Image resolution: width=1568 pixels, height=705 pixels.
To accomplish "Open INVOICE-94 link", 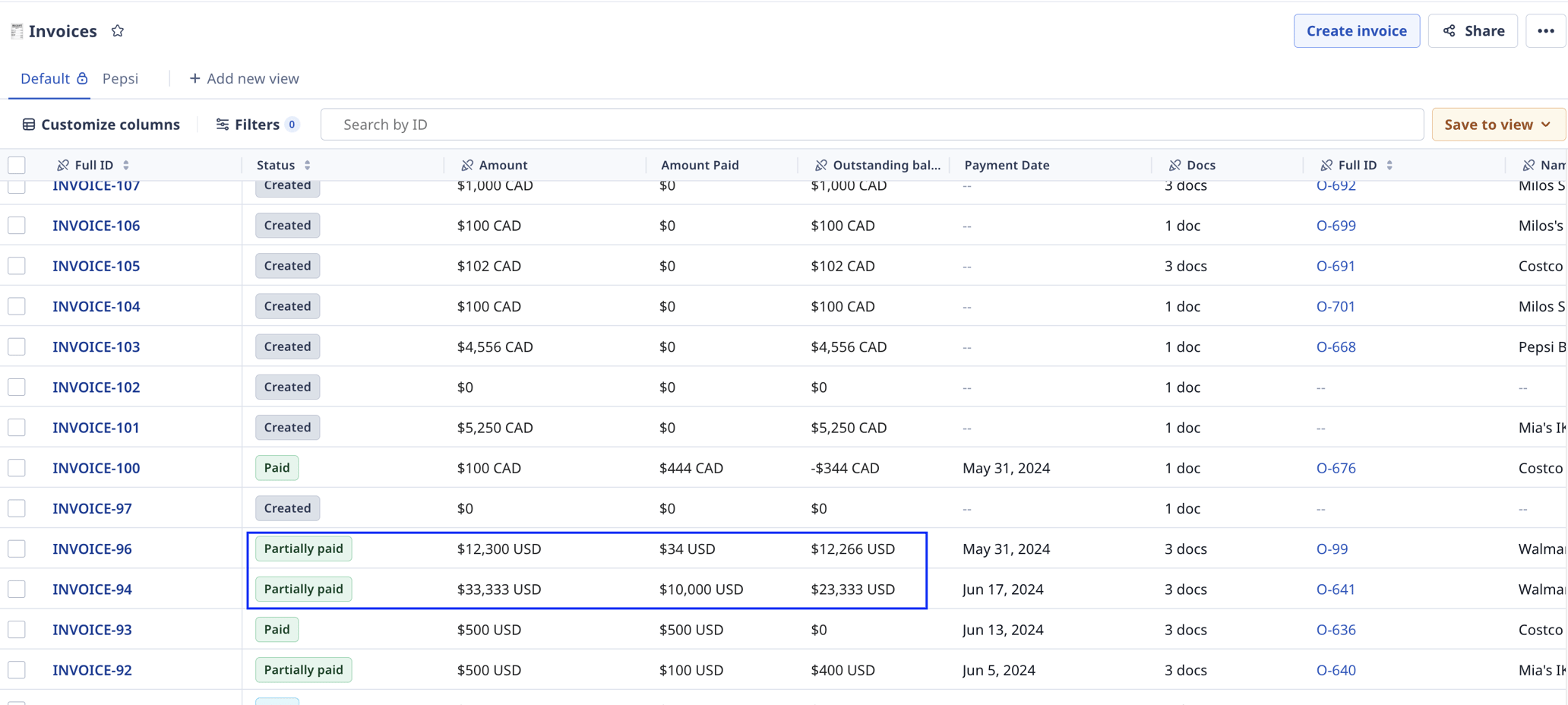I will pyautogui.click(x=92, y=589).
